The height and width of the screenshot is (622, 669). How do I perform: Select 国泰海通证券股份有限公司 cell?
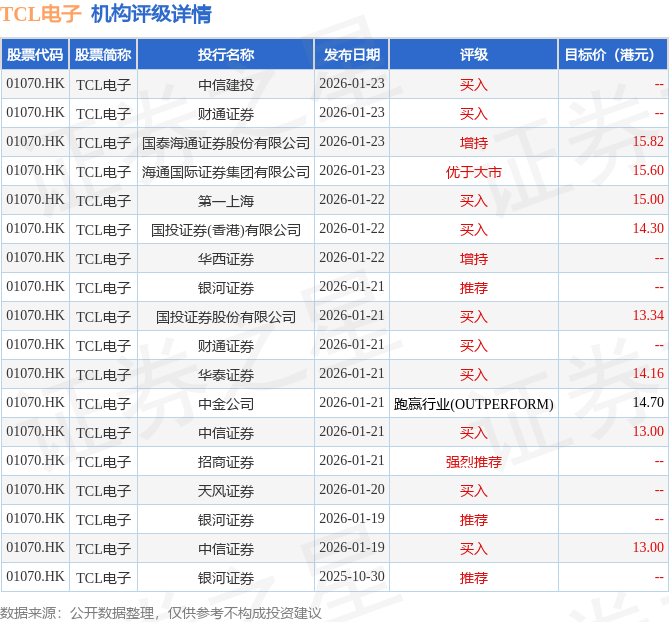pyautogui.click(x=226, y=142)
